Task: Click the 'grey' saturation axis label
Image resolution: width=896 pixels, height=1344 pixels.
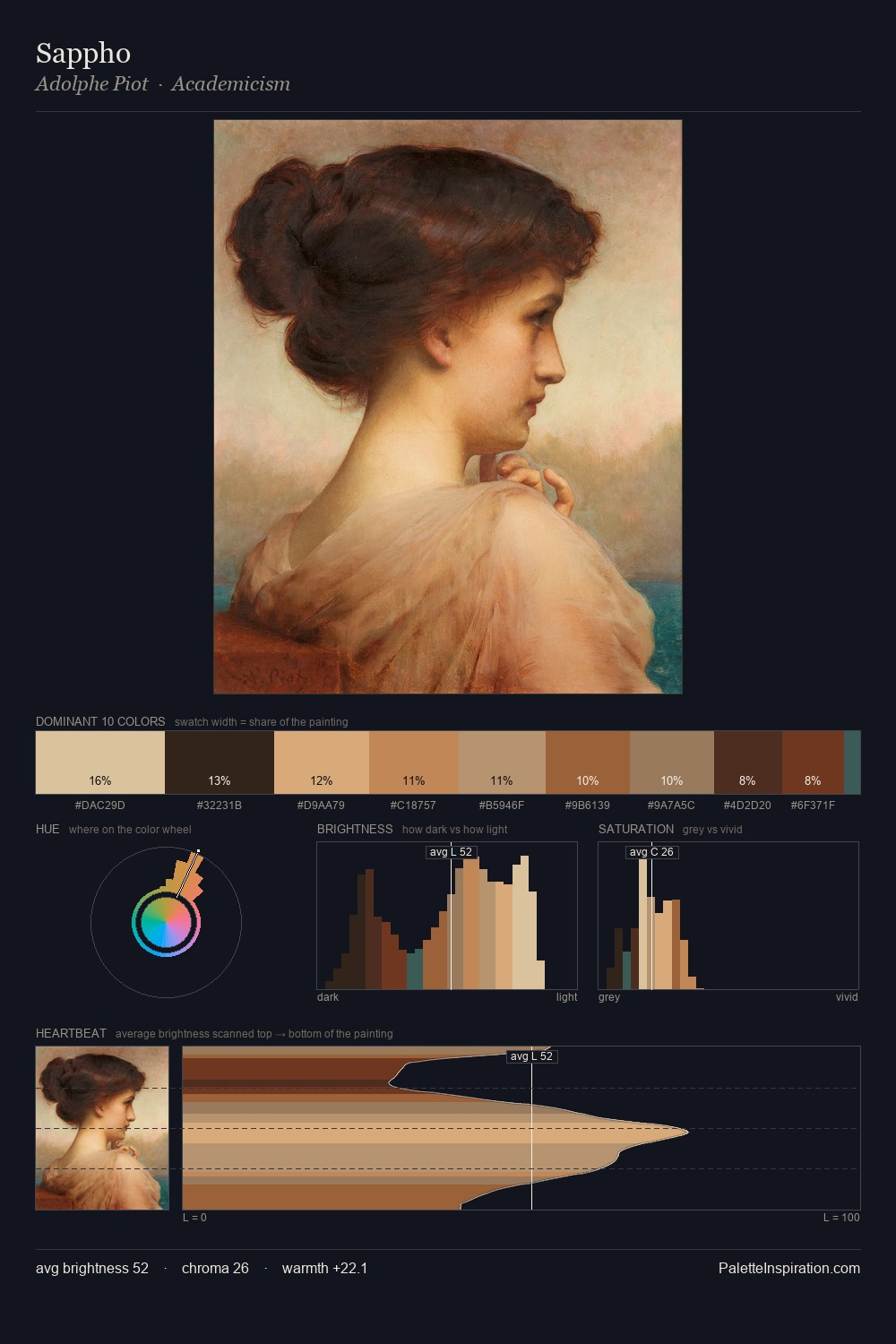Action: pos(609,997)
